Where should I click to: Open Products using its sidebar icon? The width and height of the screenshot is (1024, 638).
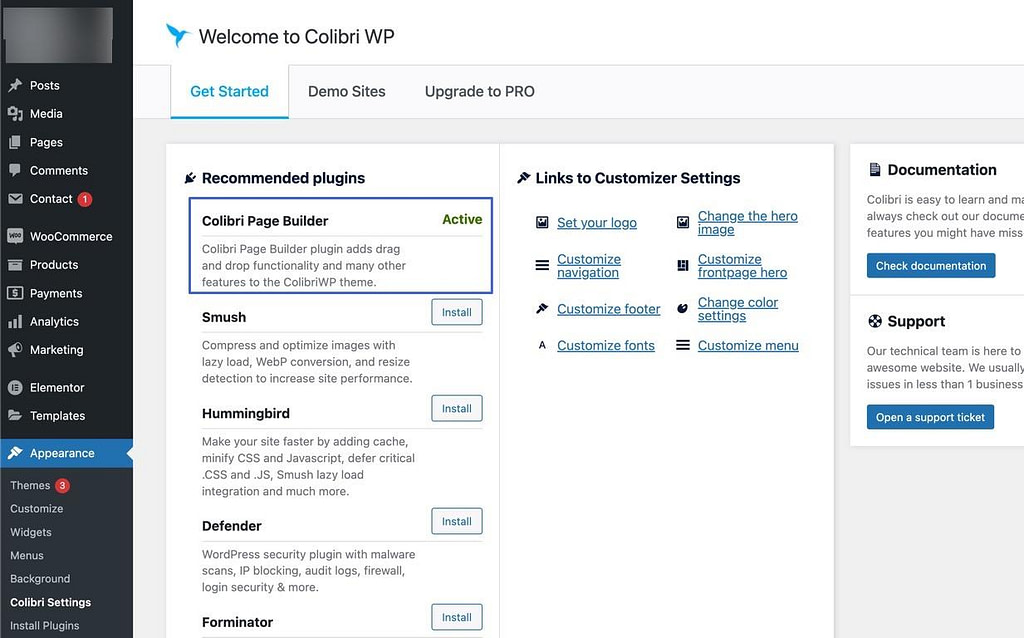pos(17,264)
